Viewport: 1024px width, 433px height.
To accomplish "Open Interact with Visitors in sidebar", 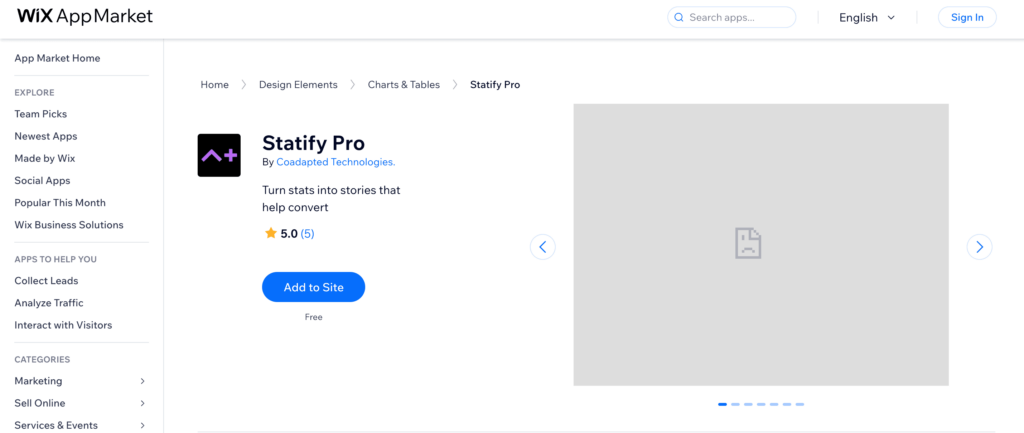I will coord(63,325).
